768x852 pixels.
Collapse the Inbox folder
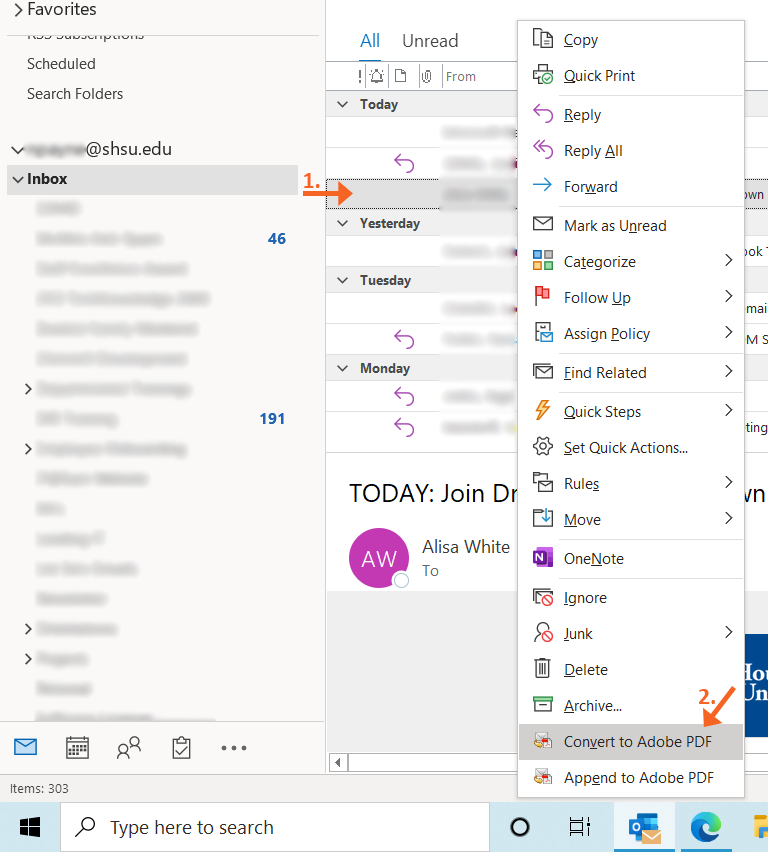coord(17,180)
